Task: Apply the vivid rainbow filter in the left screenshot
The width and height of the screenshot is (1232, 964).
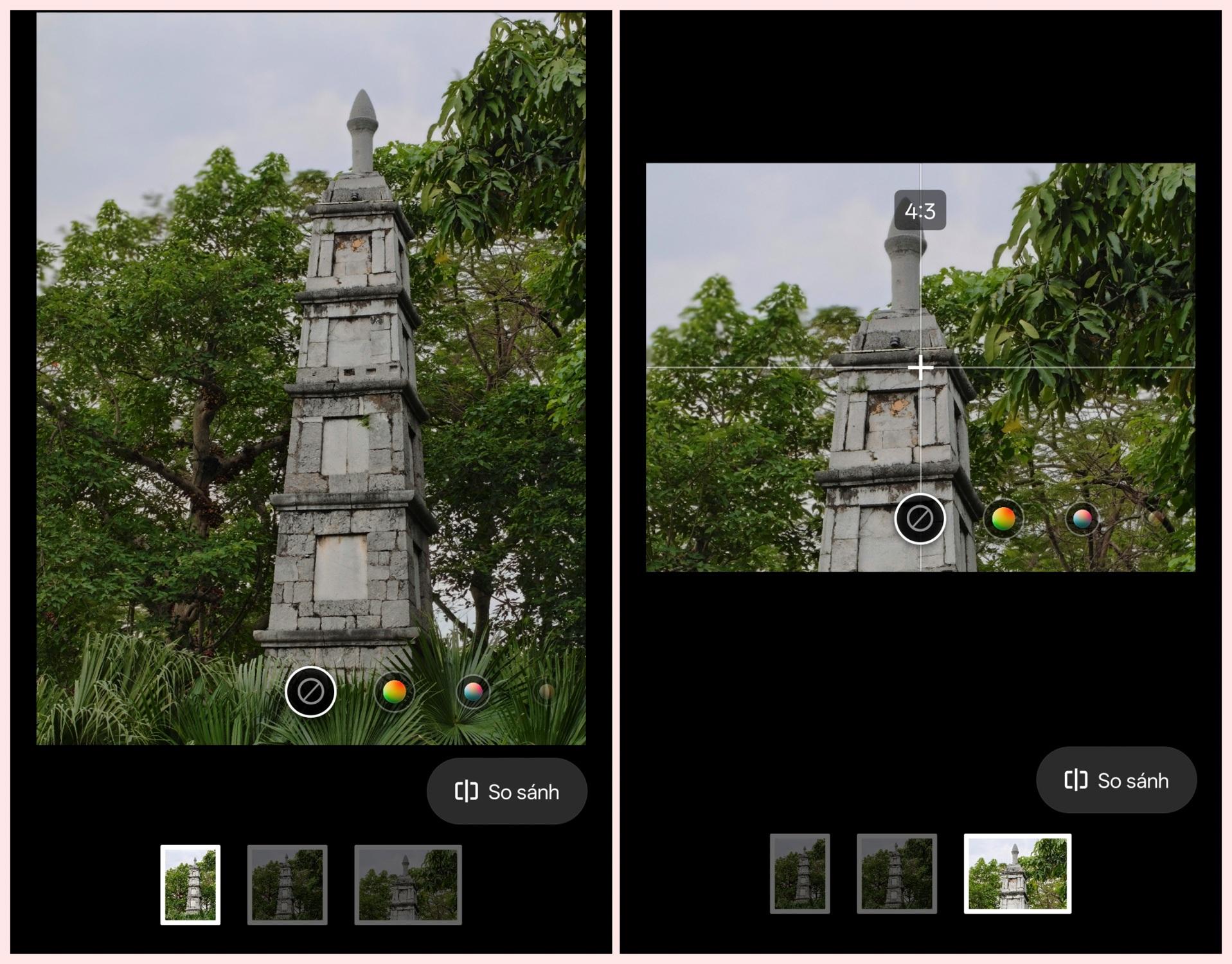Action: tap(394, 692)
